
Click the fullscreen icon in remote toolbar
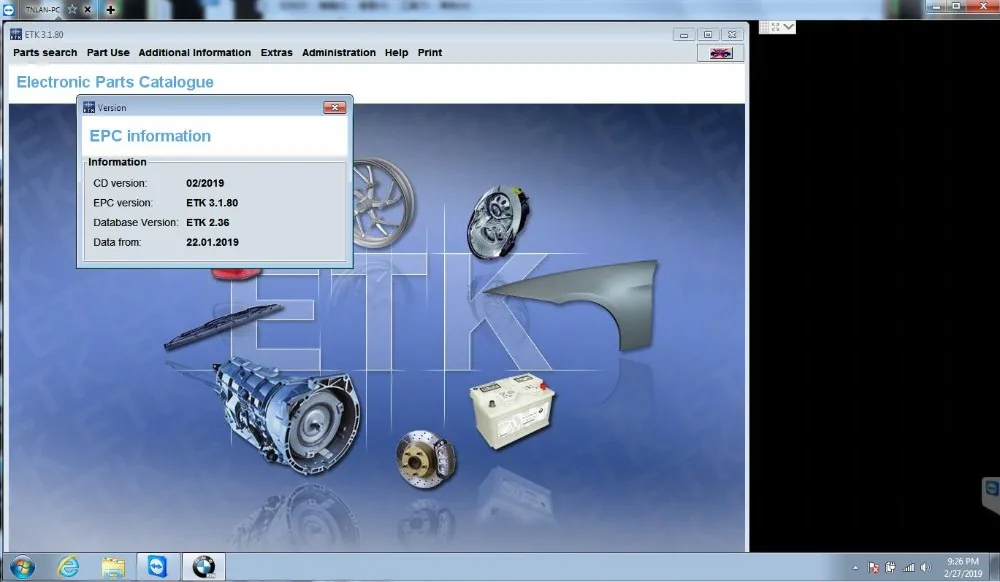point(776,27)
